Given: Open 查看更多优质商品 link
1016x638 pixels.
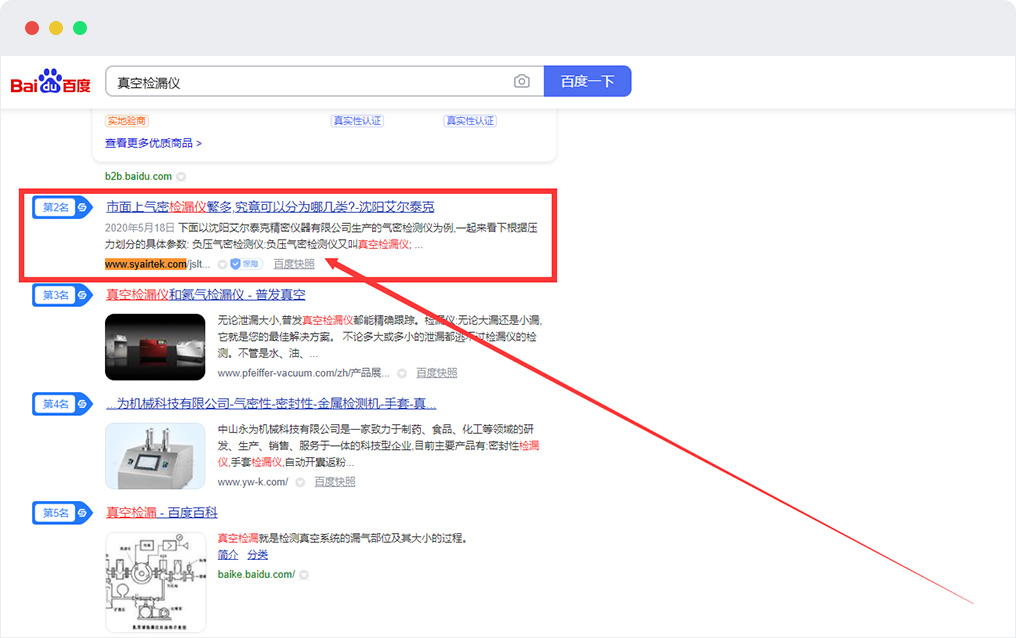Looking at the screenshot, I should click(153, 143).
